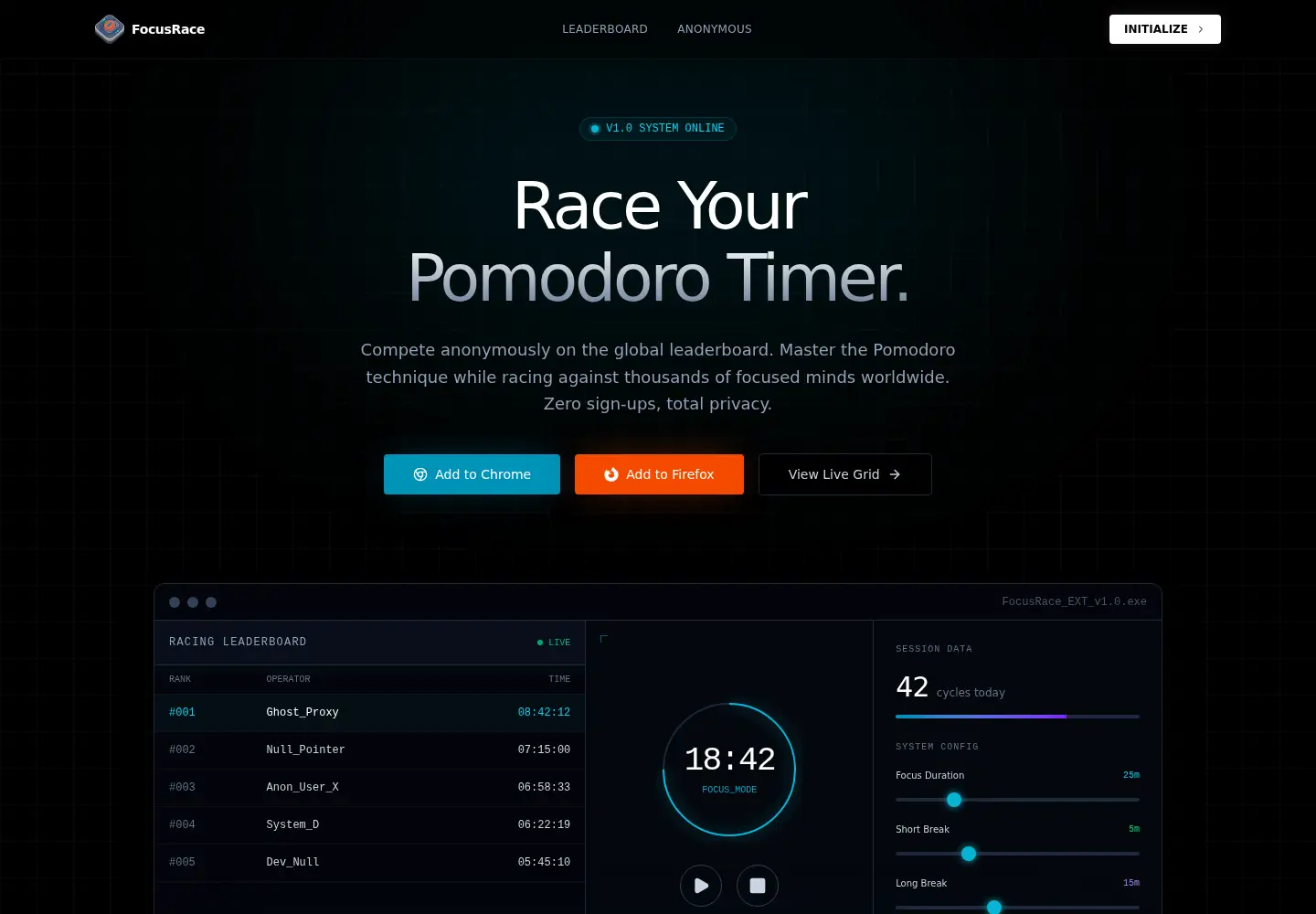1316x914 pixels.
Task: Adjust the Long Break slider handle
Action: 994,908
